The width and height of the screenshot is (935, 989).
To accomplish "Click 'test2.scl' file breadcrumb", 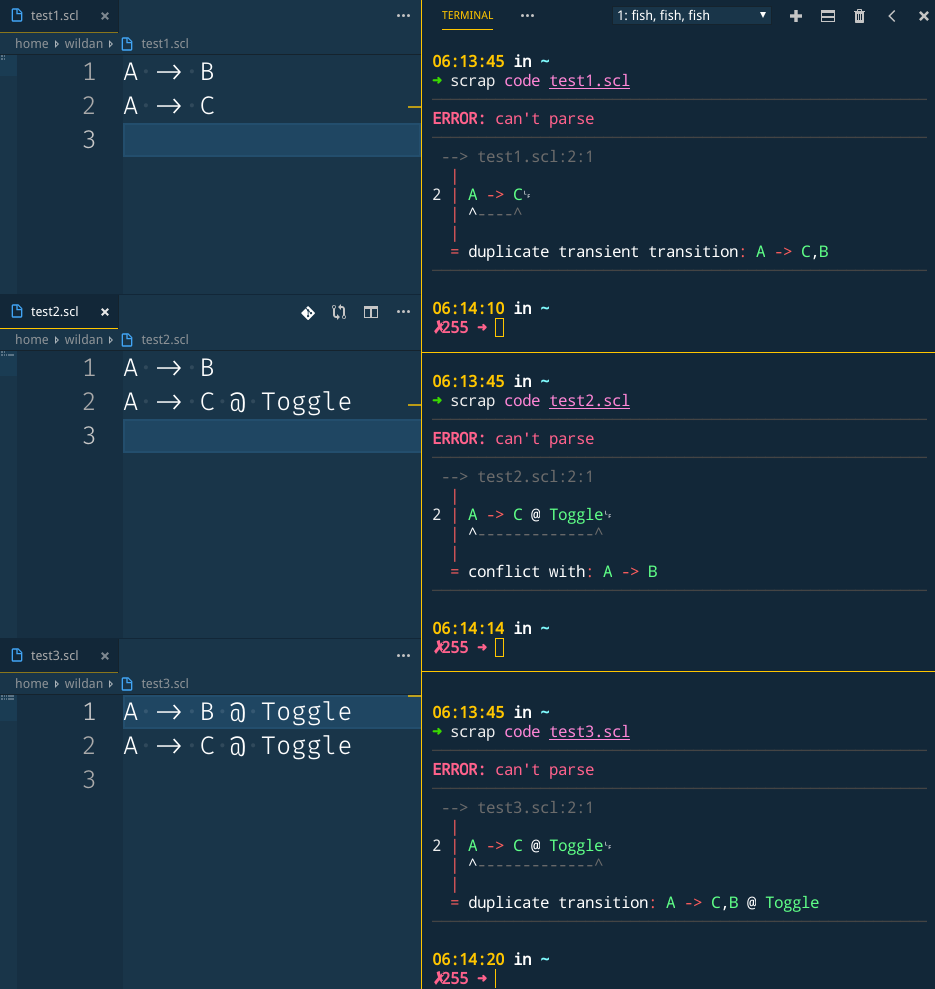I will point(165,339).
